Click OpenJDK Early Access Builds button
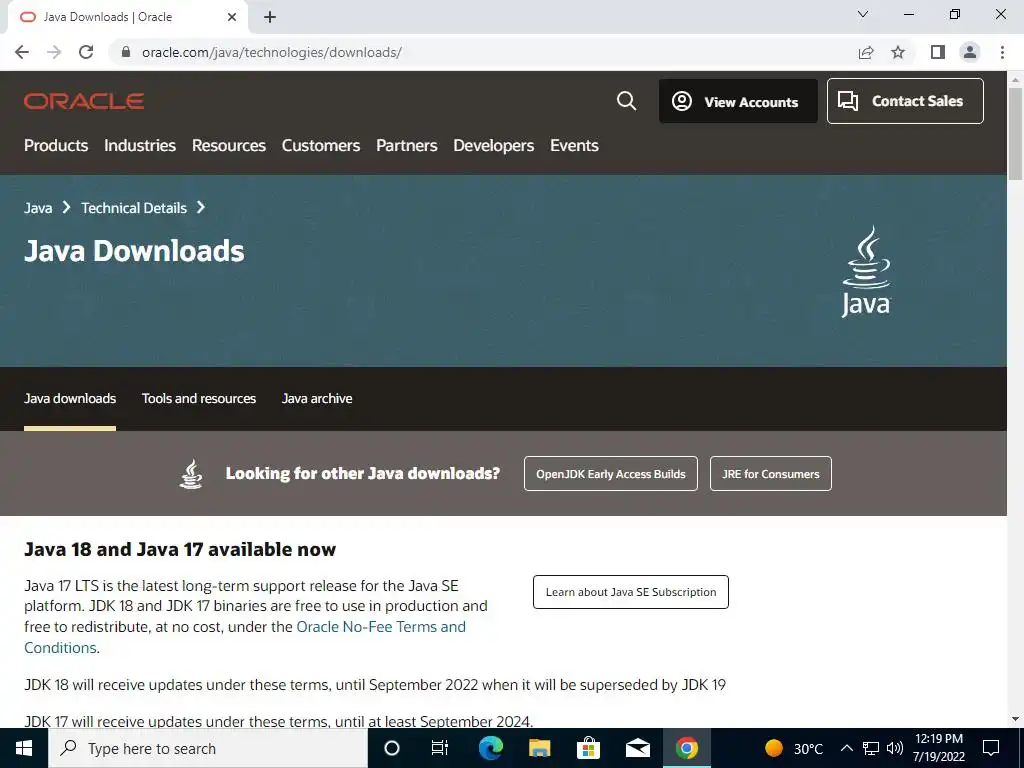This screenshot has width=1024, height=768. (x=611, y=473)
